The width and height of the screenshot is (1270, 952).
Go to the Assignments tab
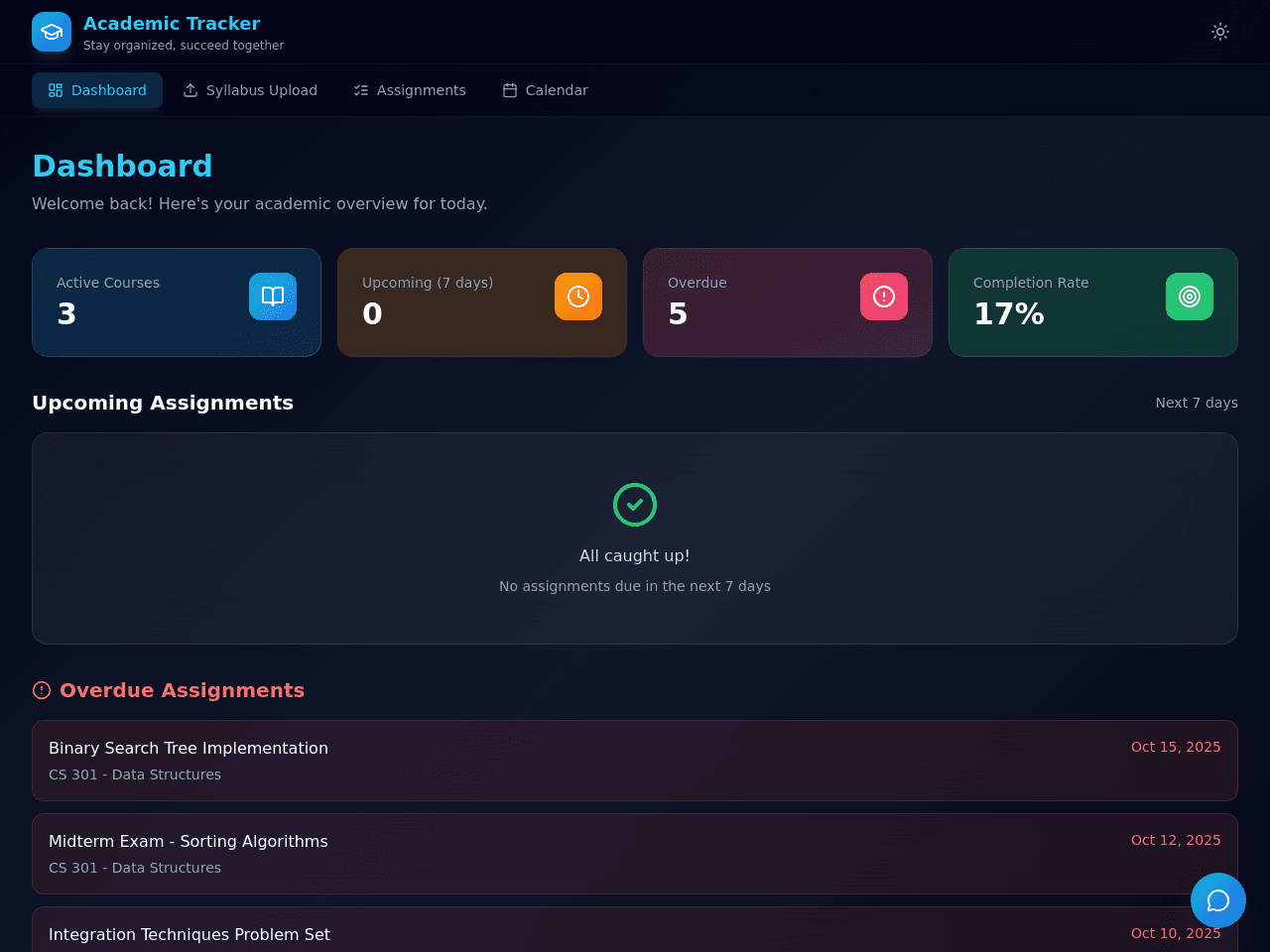point(410,90)
